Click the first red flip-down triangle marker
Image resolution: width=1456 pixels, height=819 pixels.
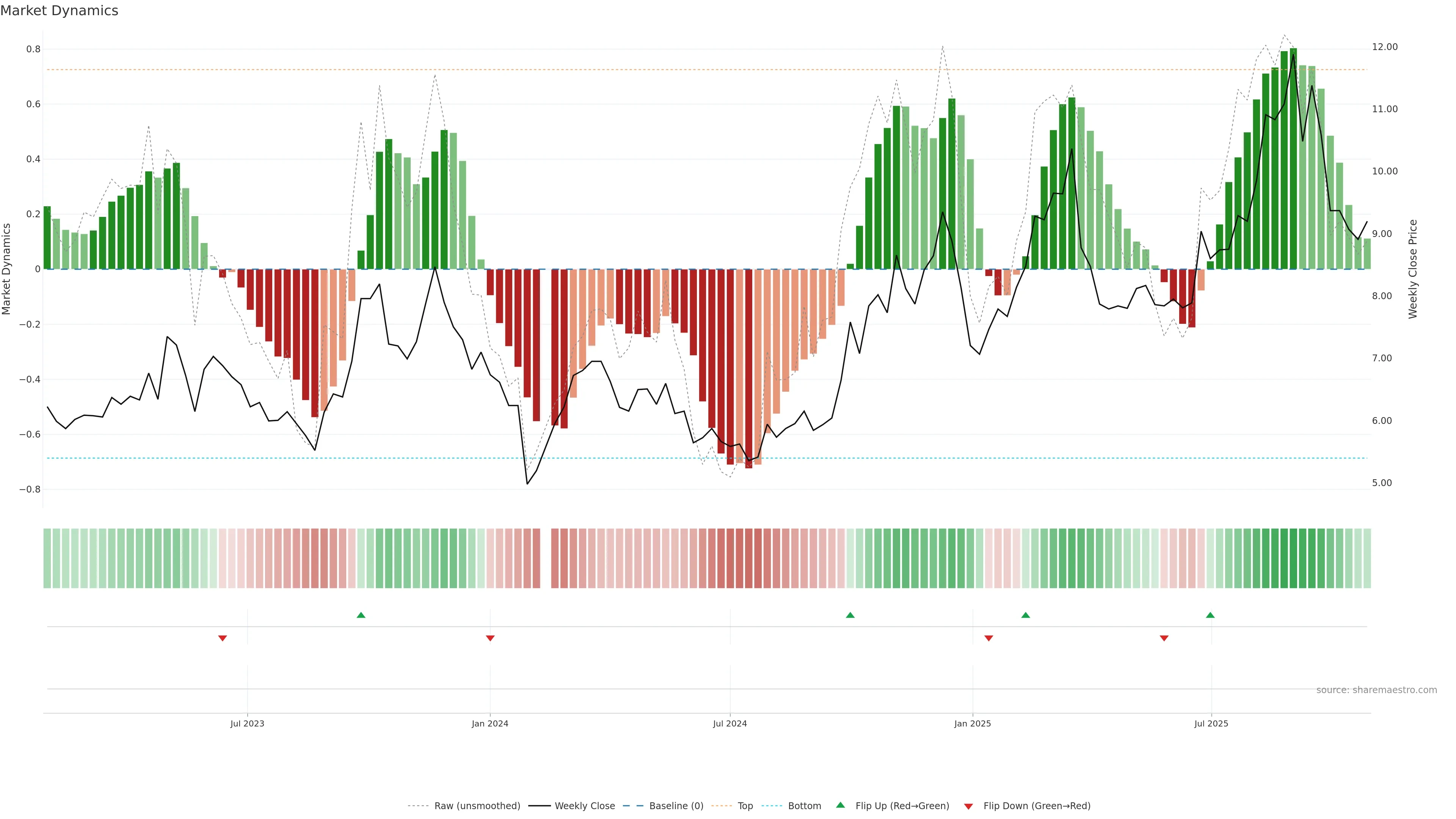223,638
